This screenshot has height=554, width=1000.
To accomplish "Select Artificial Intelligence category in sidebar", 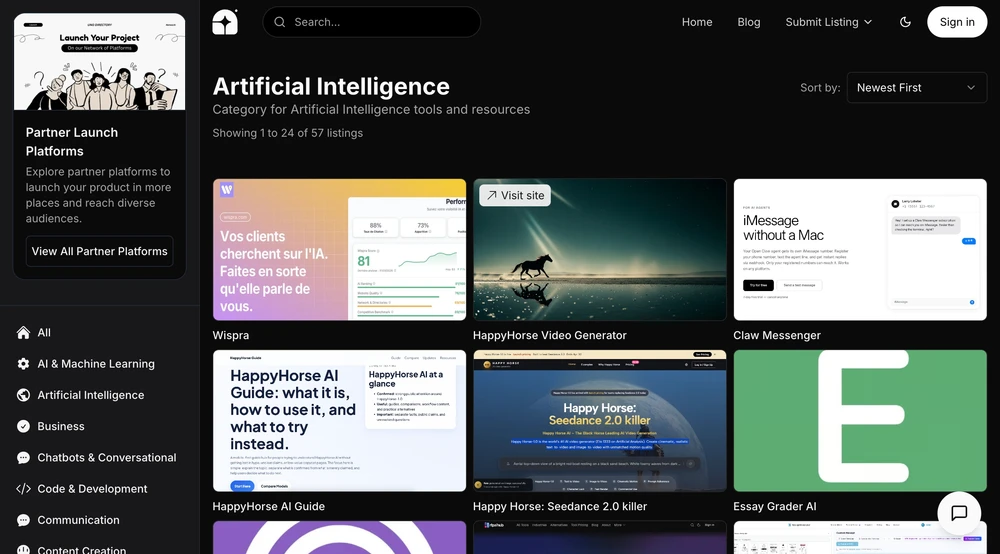I will click(x=91, y=395).
